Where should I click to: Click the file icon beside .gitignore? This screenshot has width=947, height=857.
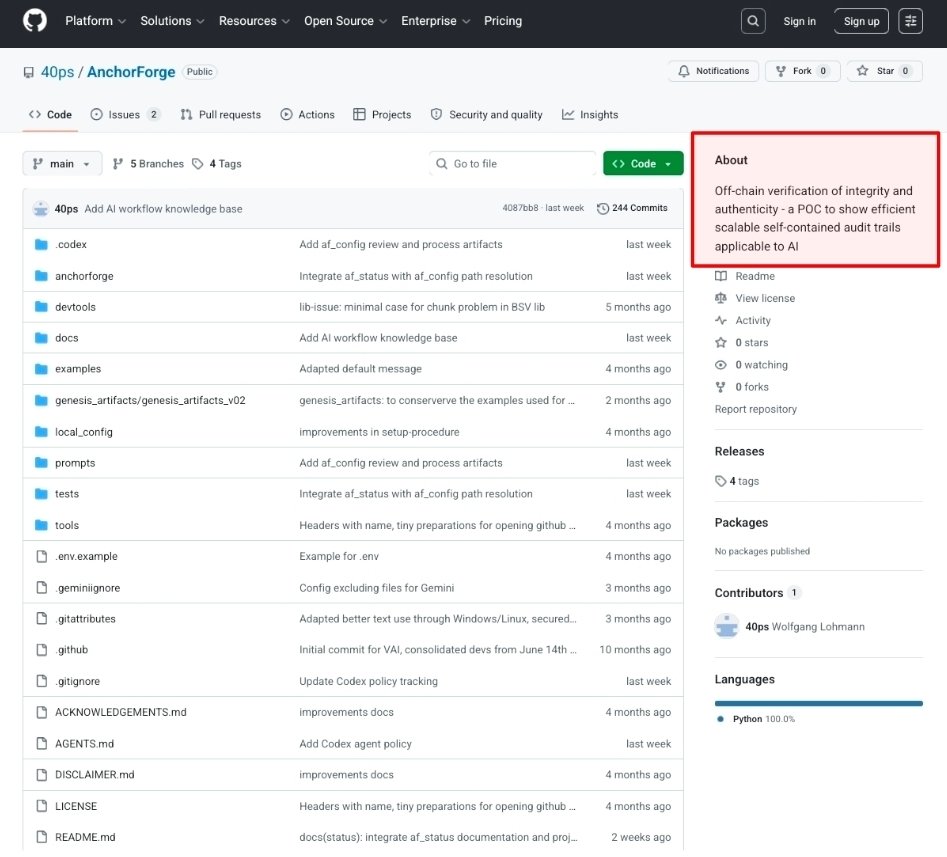[42, 681]
